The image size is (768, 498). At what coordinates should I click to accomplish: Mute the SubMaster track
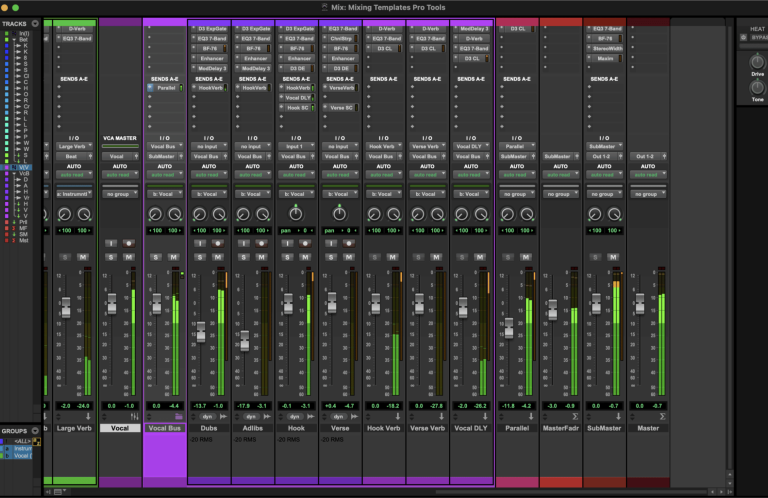pyautogui.click(x=613, y=257)
